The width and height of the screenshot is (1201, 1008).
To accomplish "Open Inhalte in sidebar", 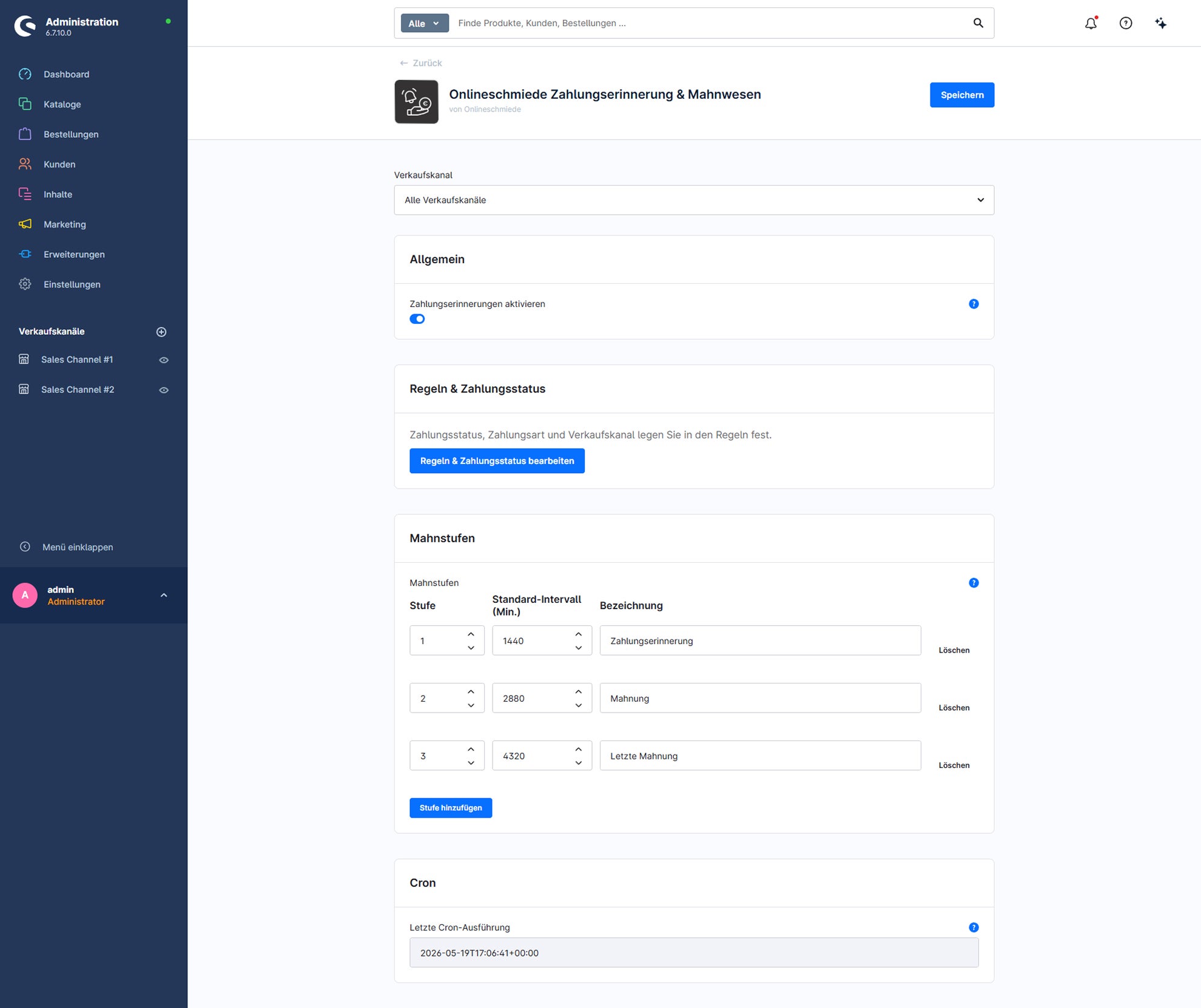I will coord(58,194).
